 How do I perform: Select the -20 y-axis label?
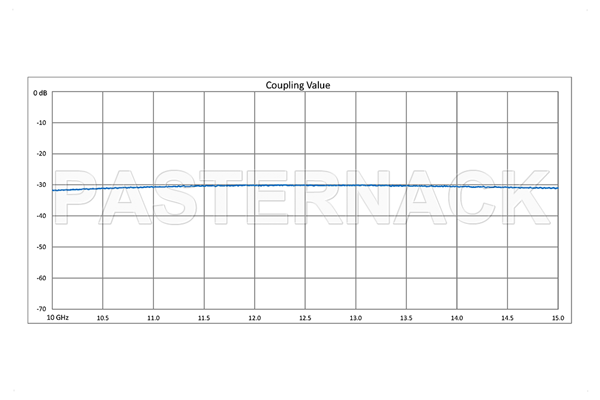click(x=41, y=154)
